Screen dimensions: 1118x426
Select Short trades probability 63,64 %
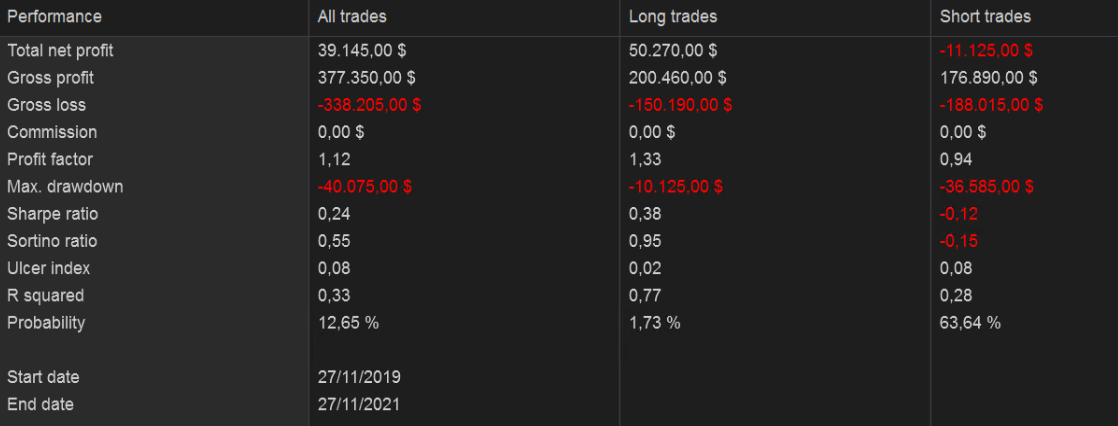[970, 323]
